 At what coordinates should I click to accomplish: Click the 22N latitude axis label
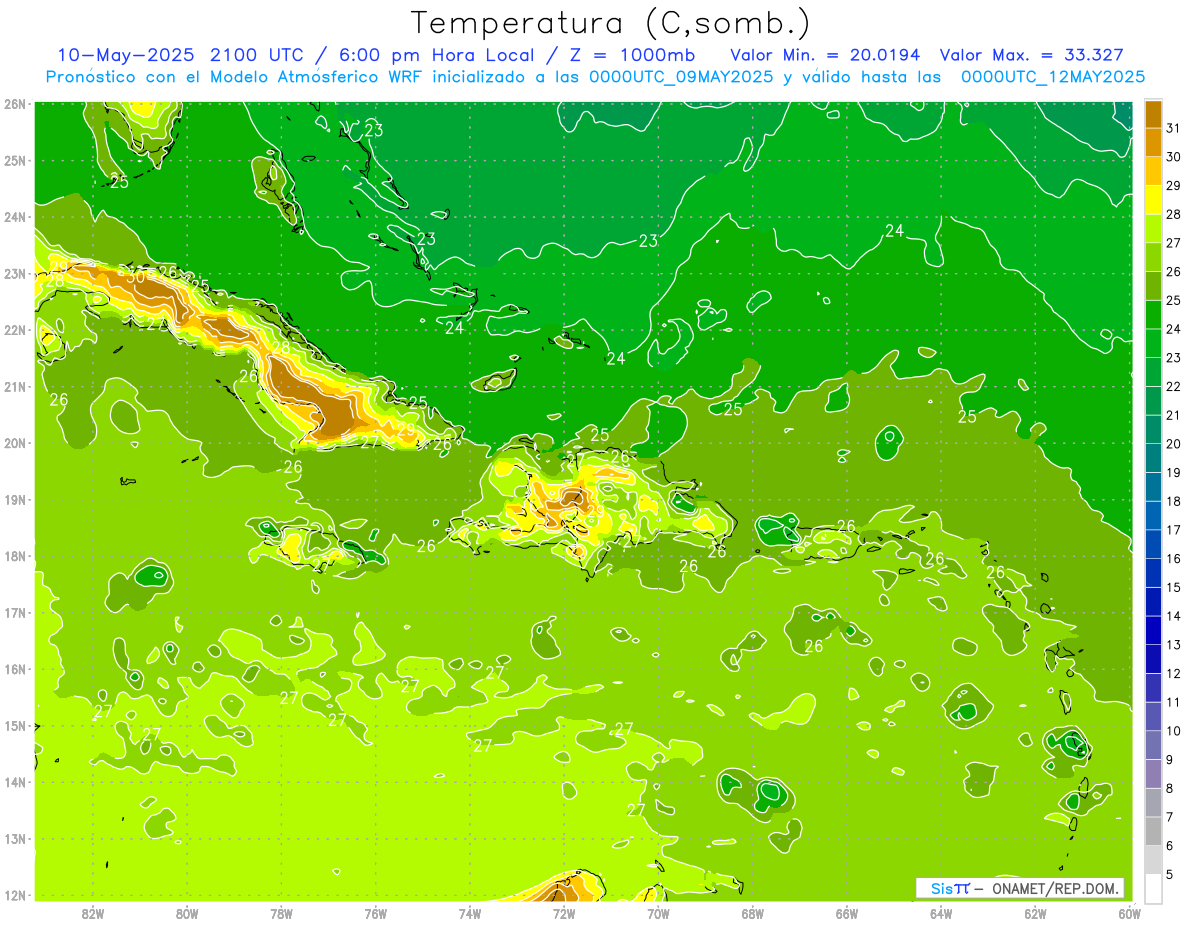tap(15, 330)
